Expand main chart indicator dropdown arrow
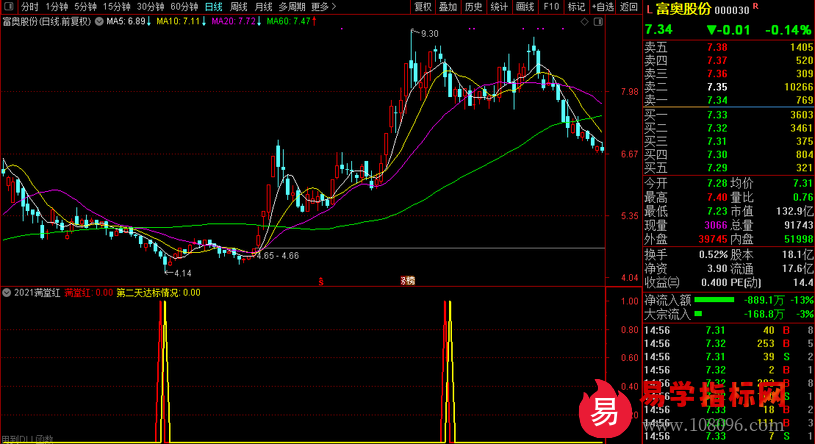Screen dimensions: 815x444 (x=99, y=21)
